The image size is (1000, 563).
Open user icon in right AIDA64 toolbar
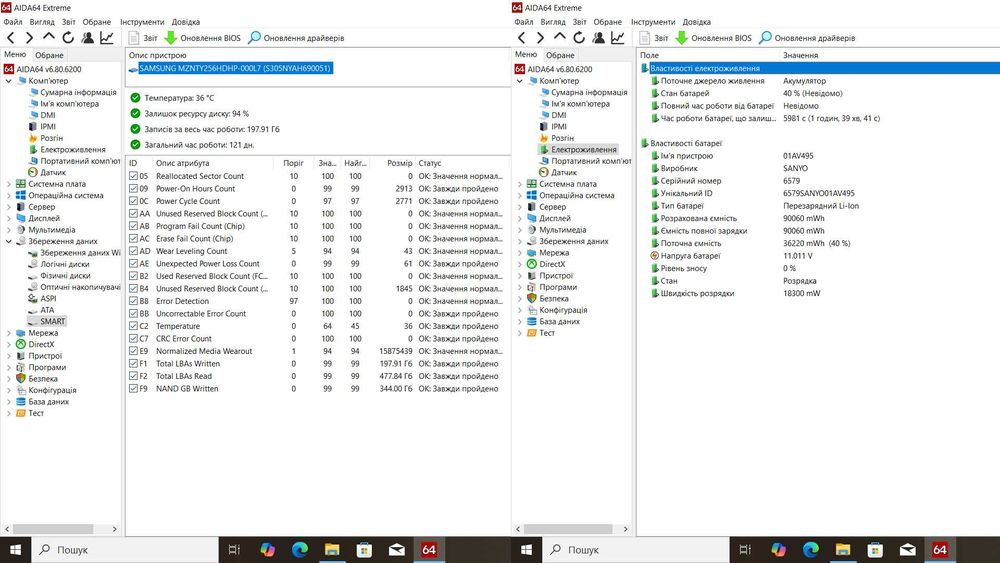598,38
